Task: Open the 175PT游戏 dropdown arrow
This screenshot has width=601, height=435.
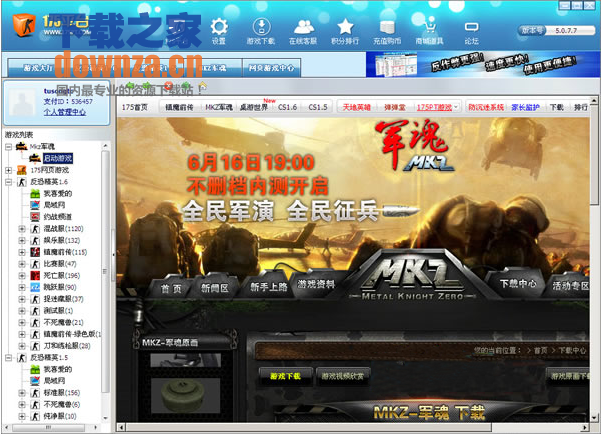Action: click(x=456, y=107)
